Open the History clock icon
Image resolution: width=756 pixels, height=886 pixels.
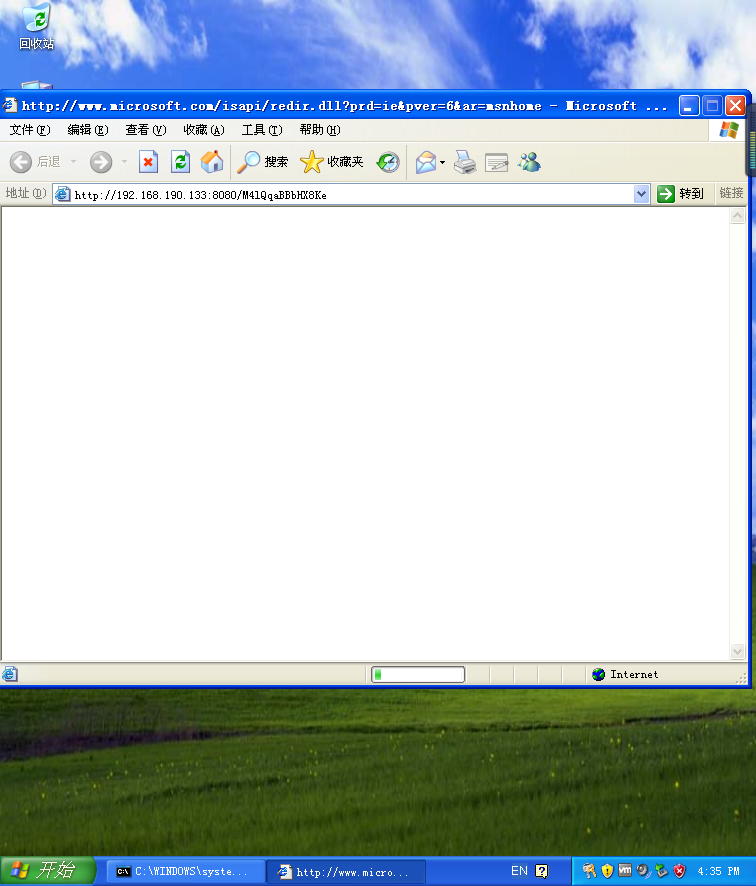pyautogui.click(x=388, y=162)
